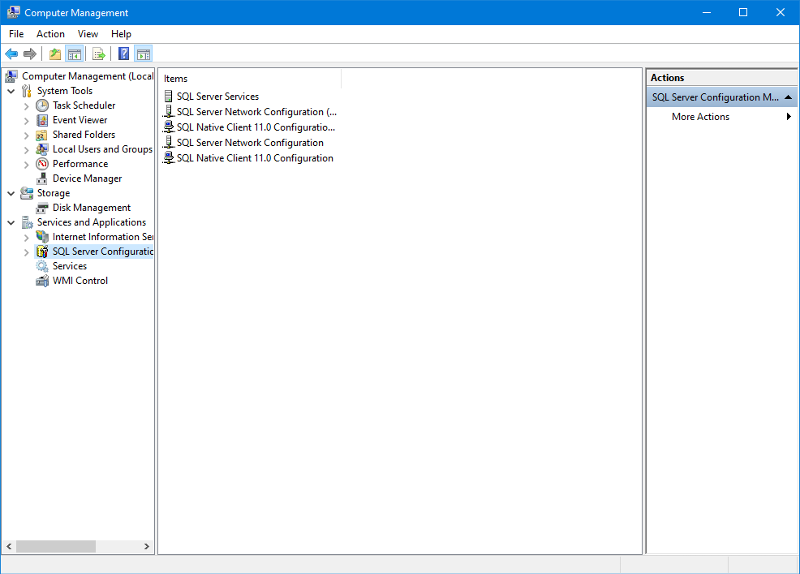Image resolution: width=800 pixels, height=574 pixels.
Task: Click the Event Viewer icon in tree
Action: coord(42,120)
